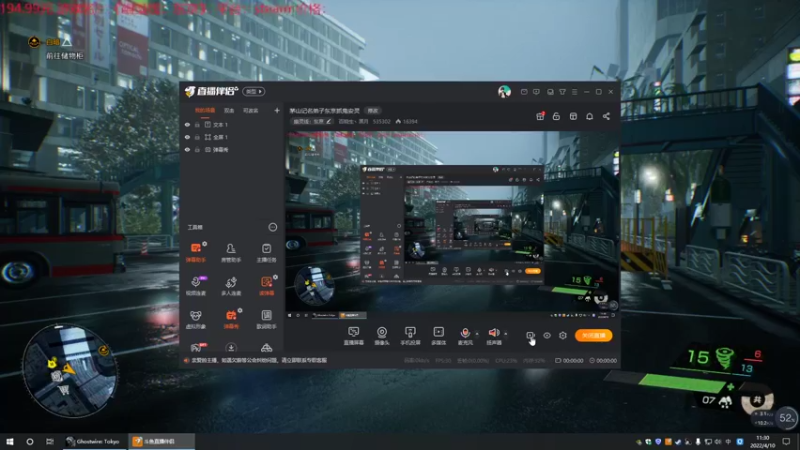Start 视频连麦 from the toolbox
800x450 pixels.
pyautogui.click(x=196, y=286)
